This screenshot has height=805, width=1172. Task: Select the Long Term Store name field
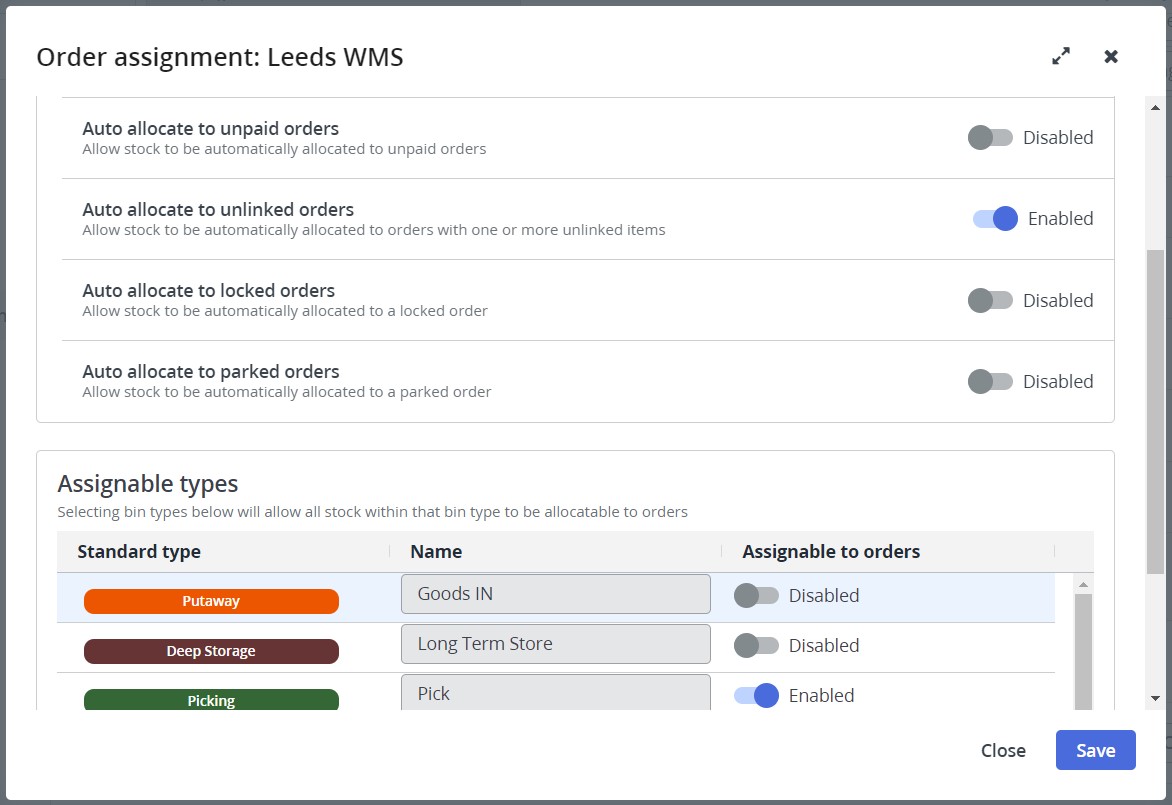pyautogui.click(x=555, y=644)
